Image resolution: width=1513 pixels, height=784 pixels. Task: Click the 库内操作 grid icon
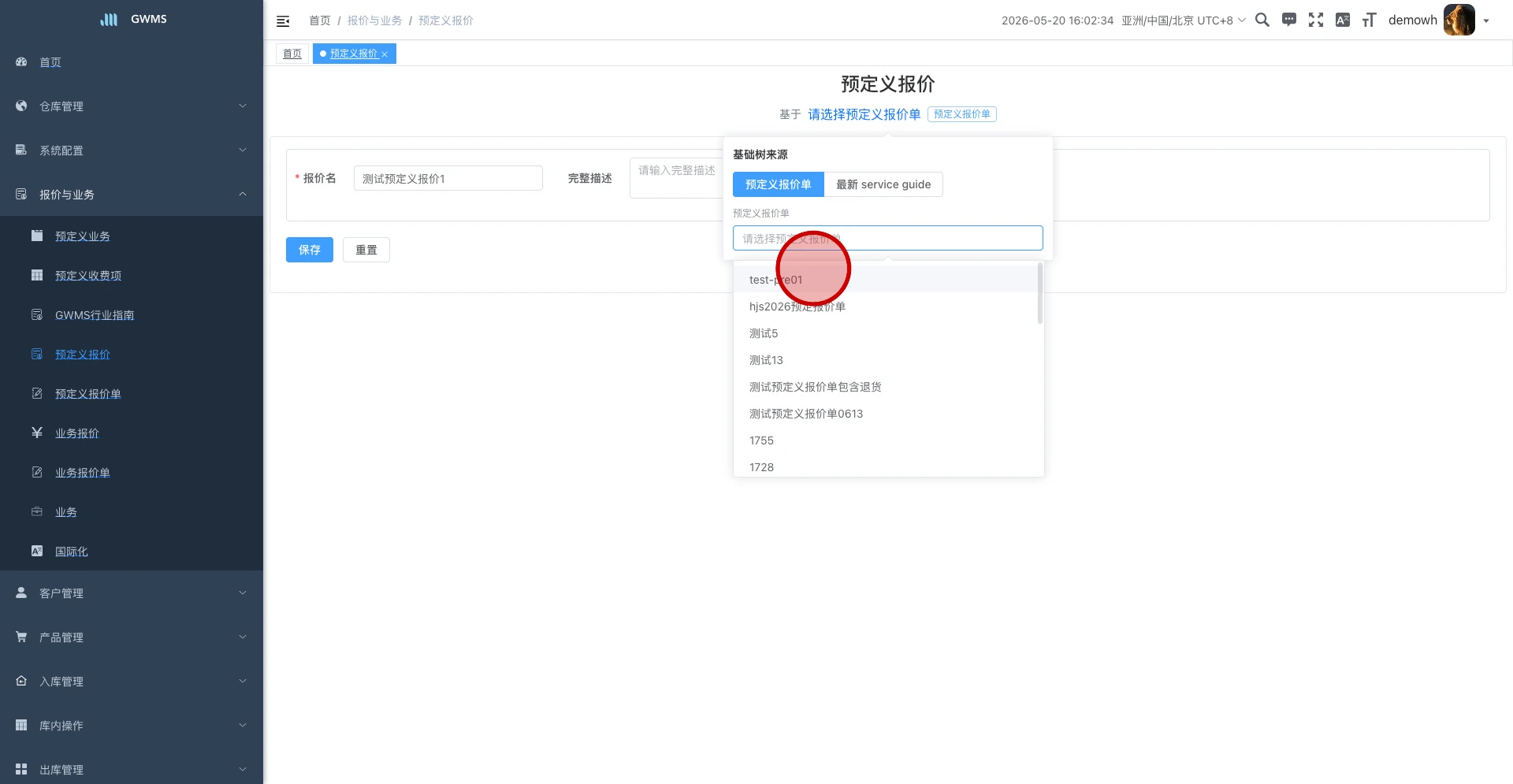21,725
